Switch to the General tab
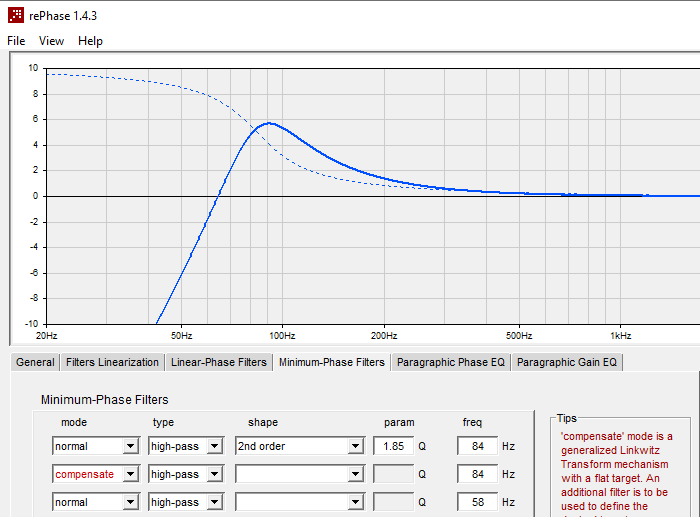 point(35,362)
